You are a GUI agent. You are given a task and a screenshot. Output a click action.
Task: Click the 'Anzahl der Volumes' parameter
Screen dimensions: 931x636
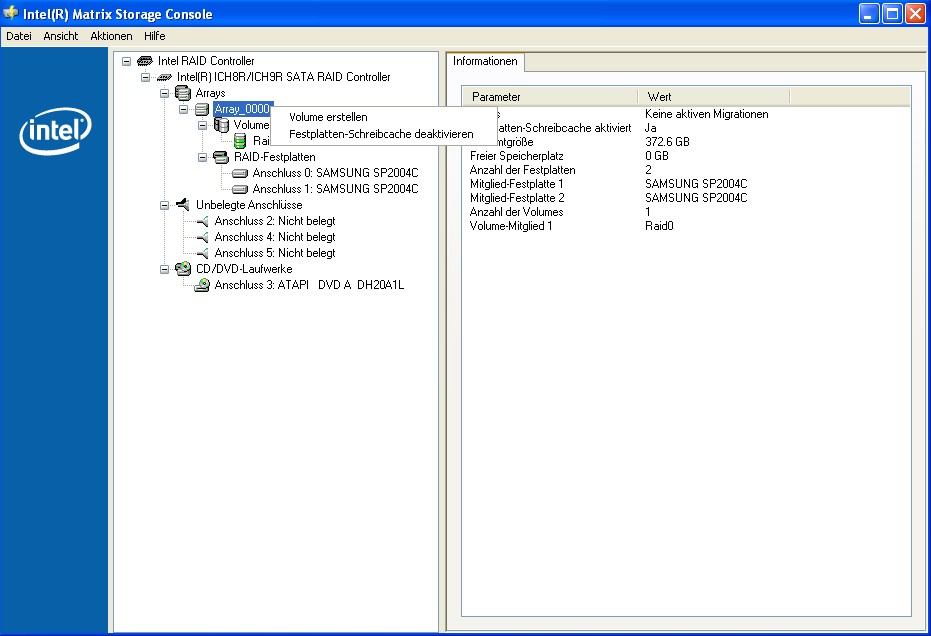click(x=517, y=211)
